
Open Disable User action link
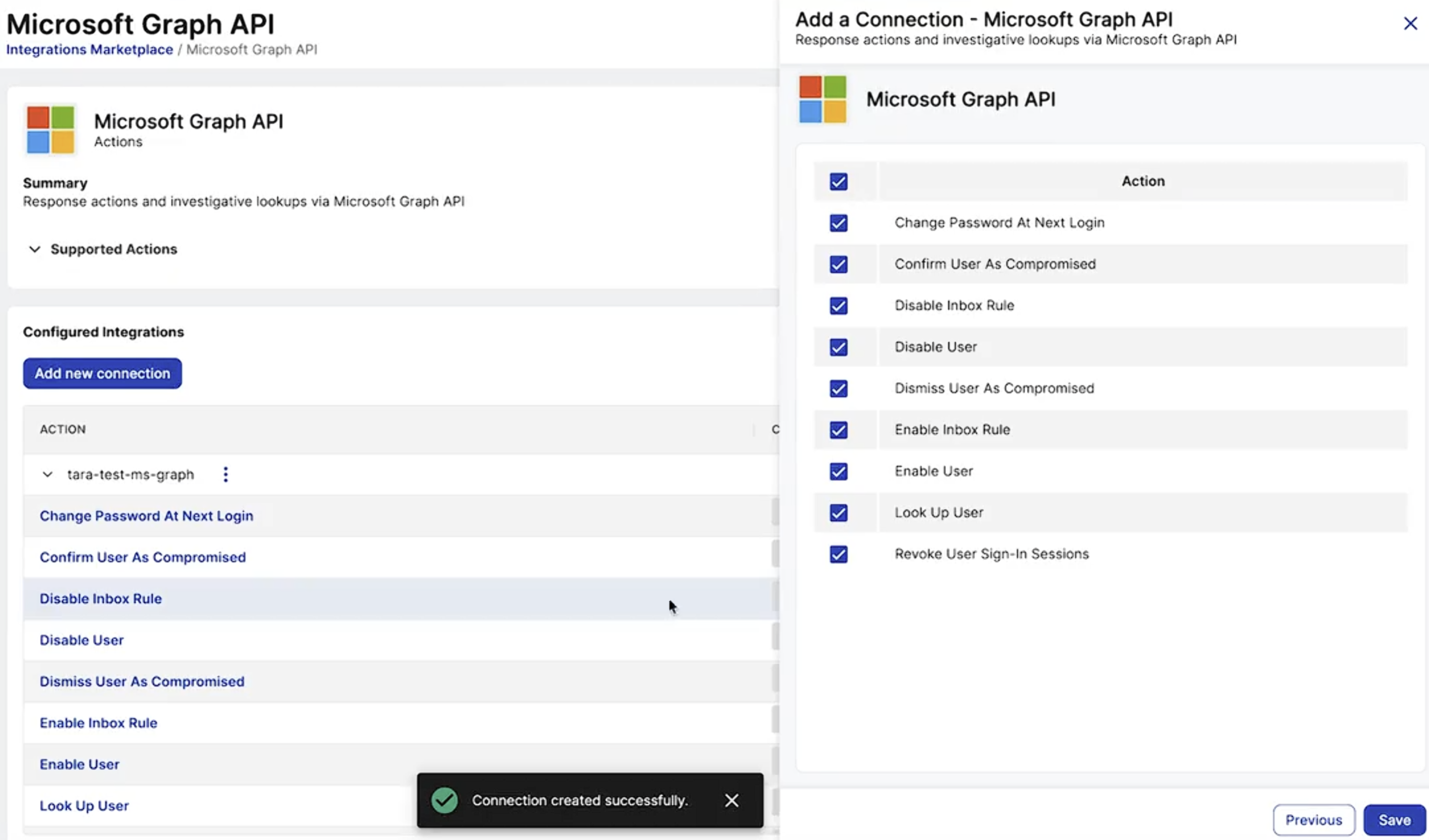[81, 640]
